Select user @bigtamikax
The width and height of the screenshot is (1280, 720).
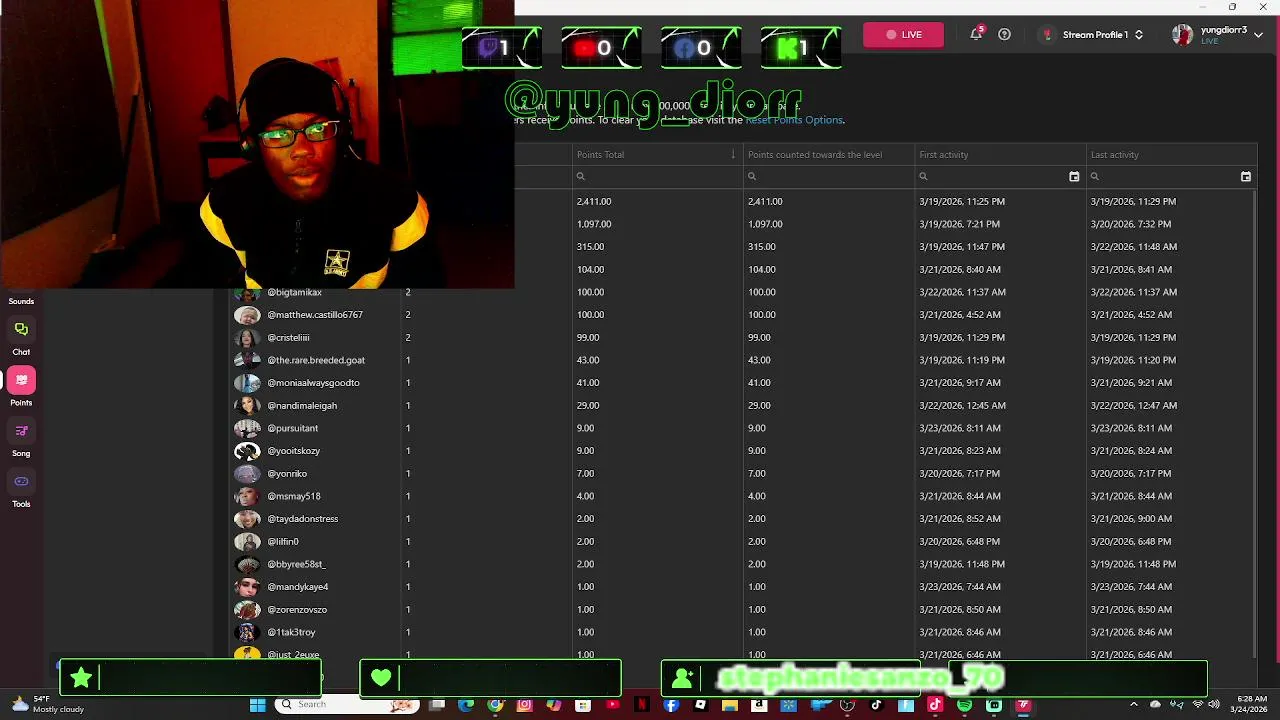294,292
